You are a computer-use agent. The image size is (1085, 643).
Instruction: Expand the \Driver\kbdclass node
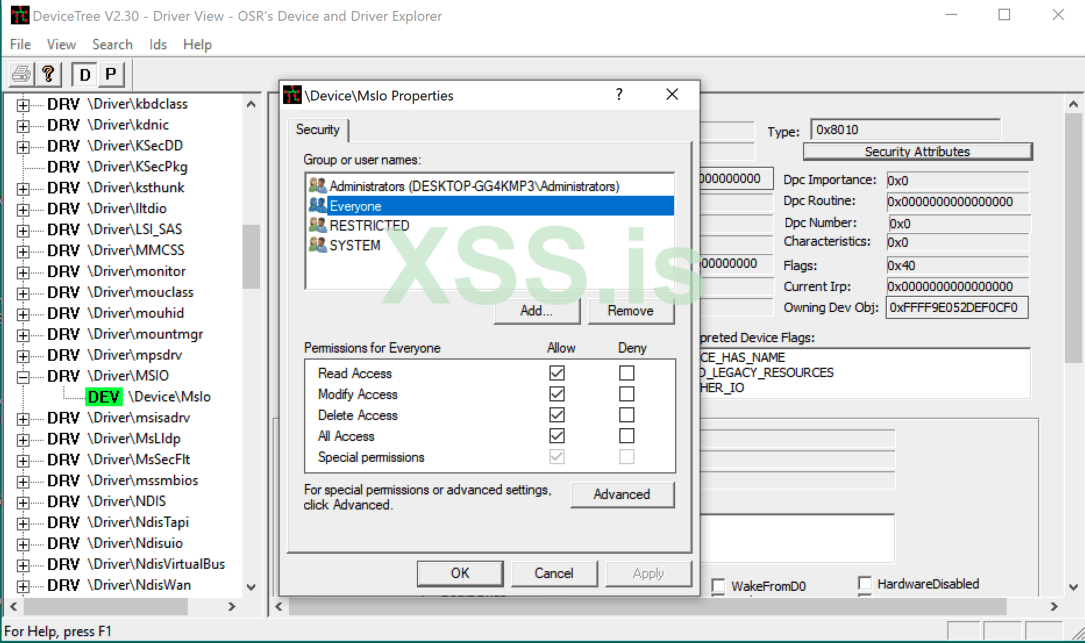pos(23,105)
